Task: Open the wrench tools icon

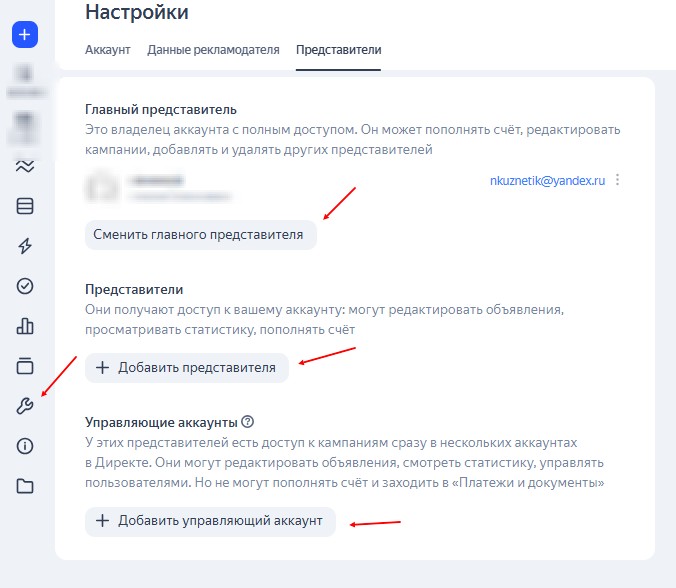Action: (x=25, y=406)
